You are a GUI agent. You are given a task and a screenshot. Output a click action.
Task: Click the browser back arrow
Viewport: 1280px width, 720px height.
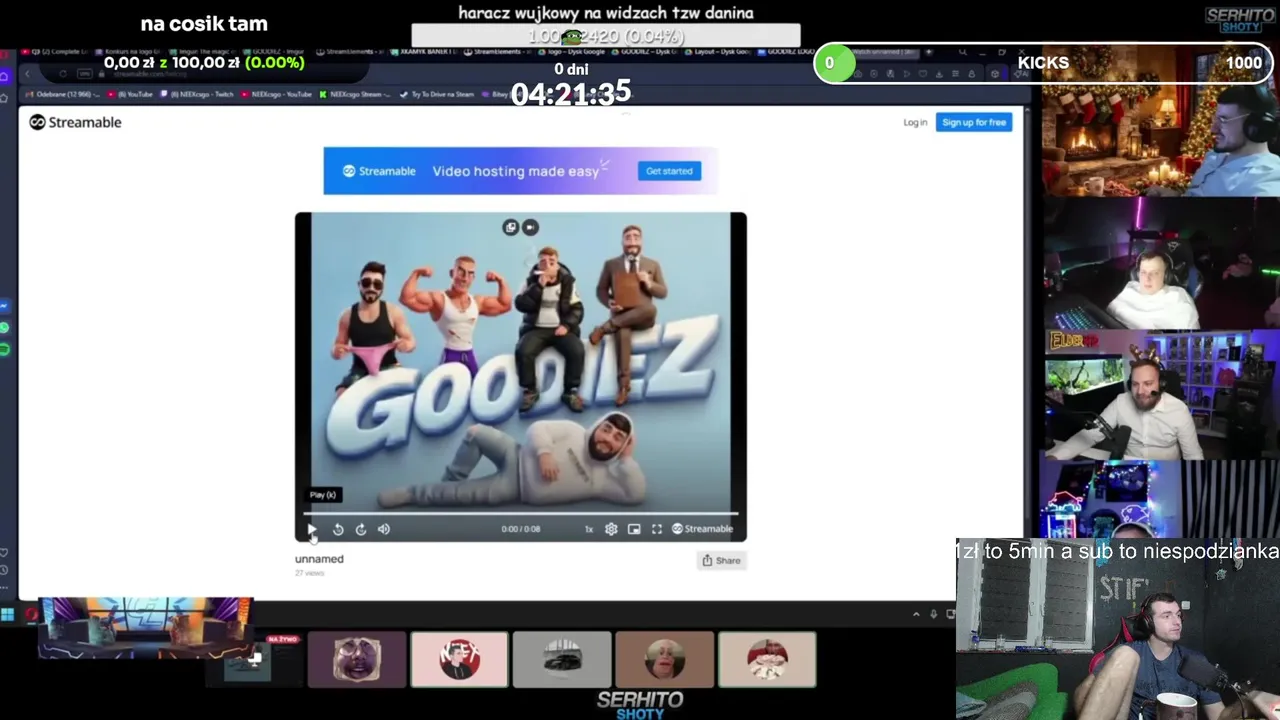pos(28,74)
